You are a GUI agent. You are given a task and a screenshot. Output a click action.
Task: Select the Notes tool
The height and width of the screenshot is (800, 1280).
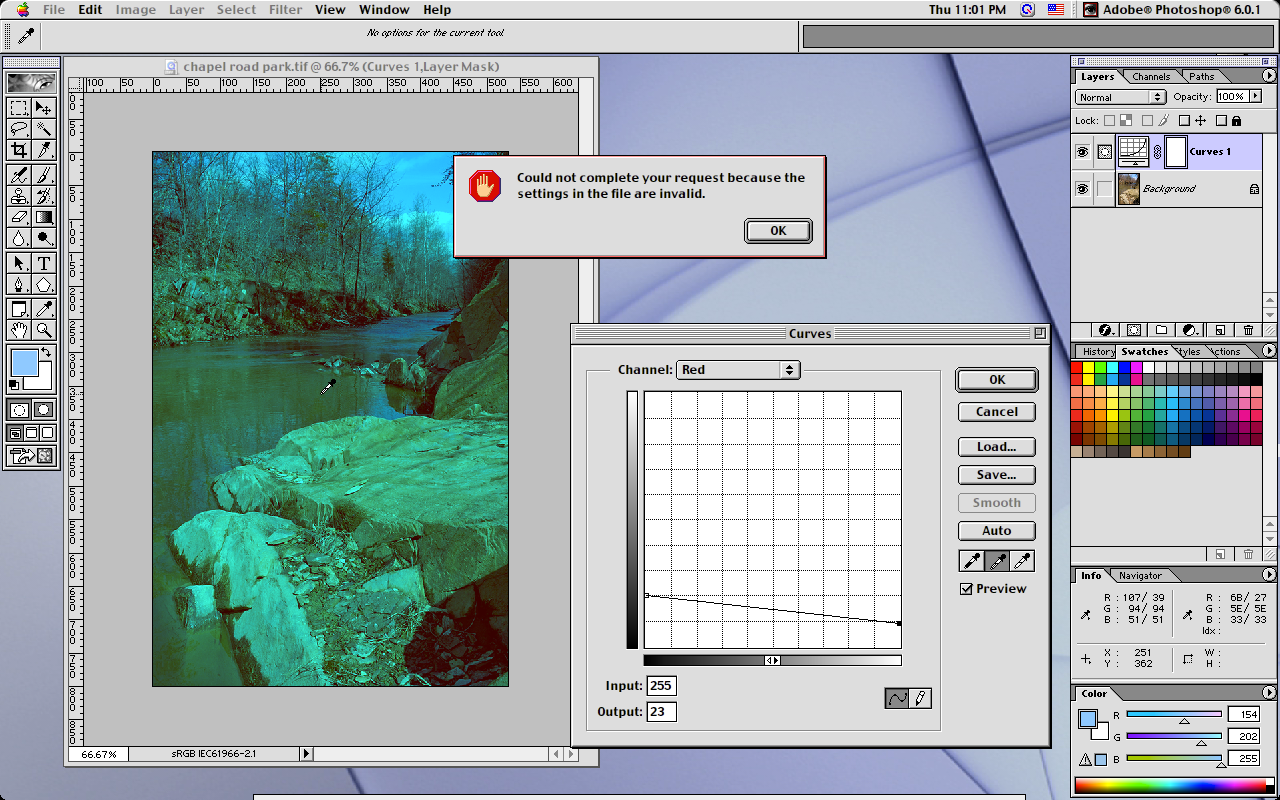click(19, 308)
